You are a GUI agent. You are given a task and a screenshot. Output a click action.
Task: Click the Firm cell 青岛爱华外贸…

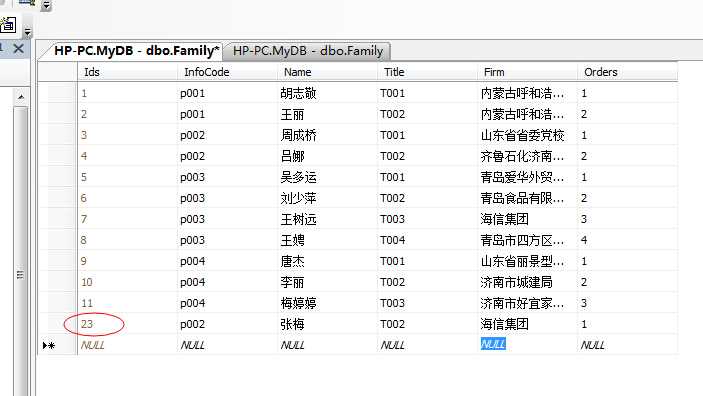(x=527, y=177)
